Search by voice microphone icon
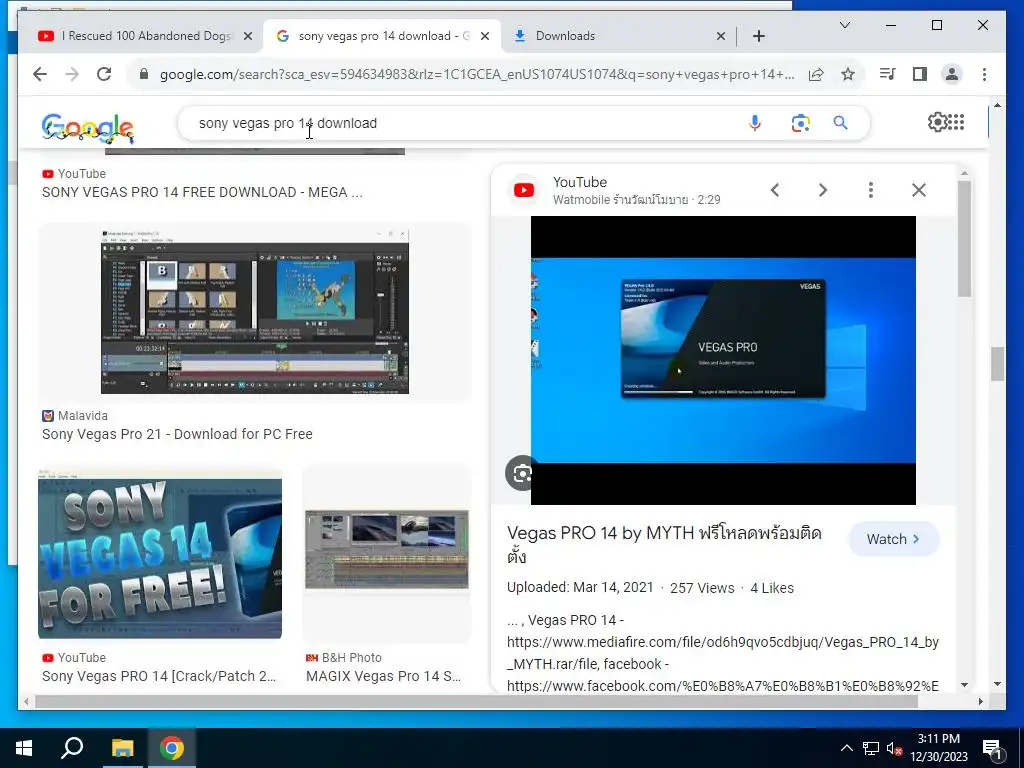This screenshot has height=768, width=1024. pyautogui.click(x=754, y=123)
